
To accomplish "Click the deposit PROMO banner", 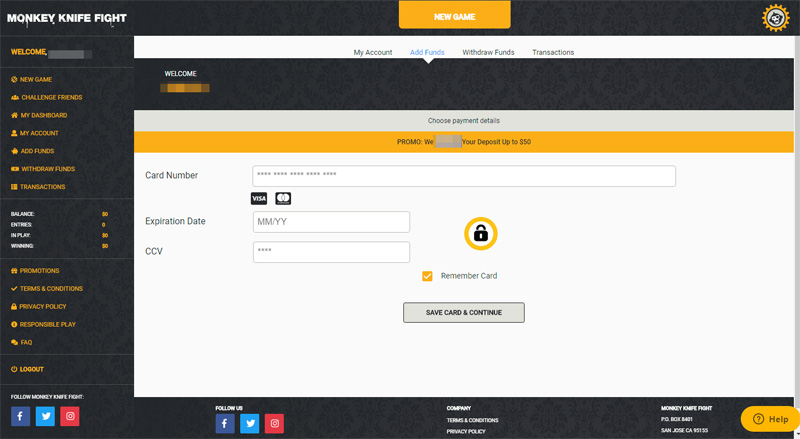I will [464, 142].
